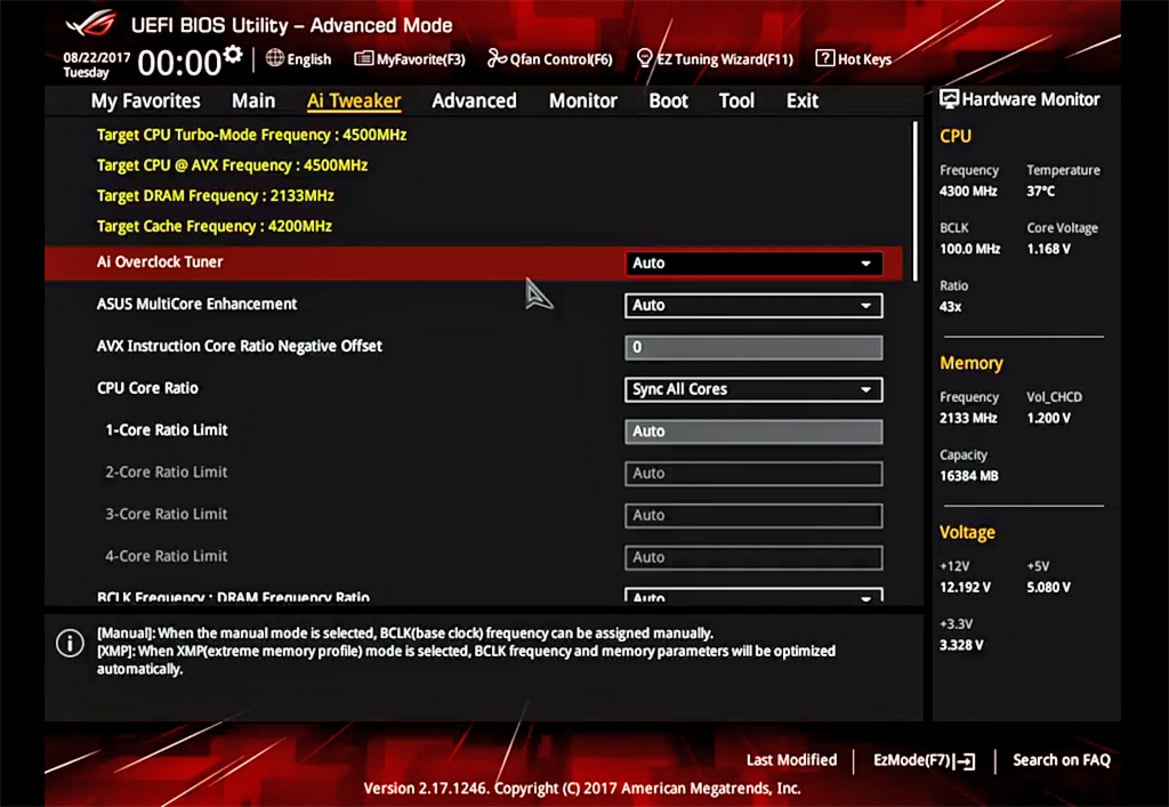Viewport: 1169px width, 807px height.
Task: Click the 2-Core Ratio Limit field
Action: (754, 474)
